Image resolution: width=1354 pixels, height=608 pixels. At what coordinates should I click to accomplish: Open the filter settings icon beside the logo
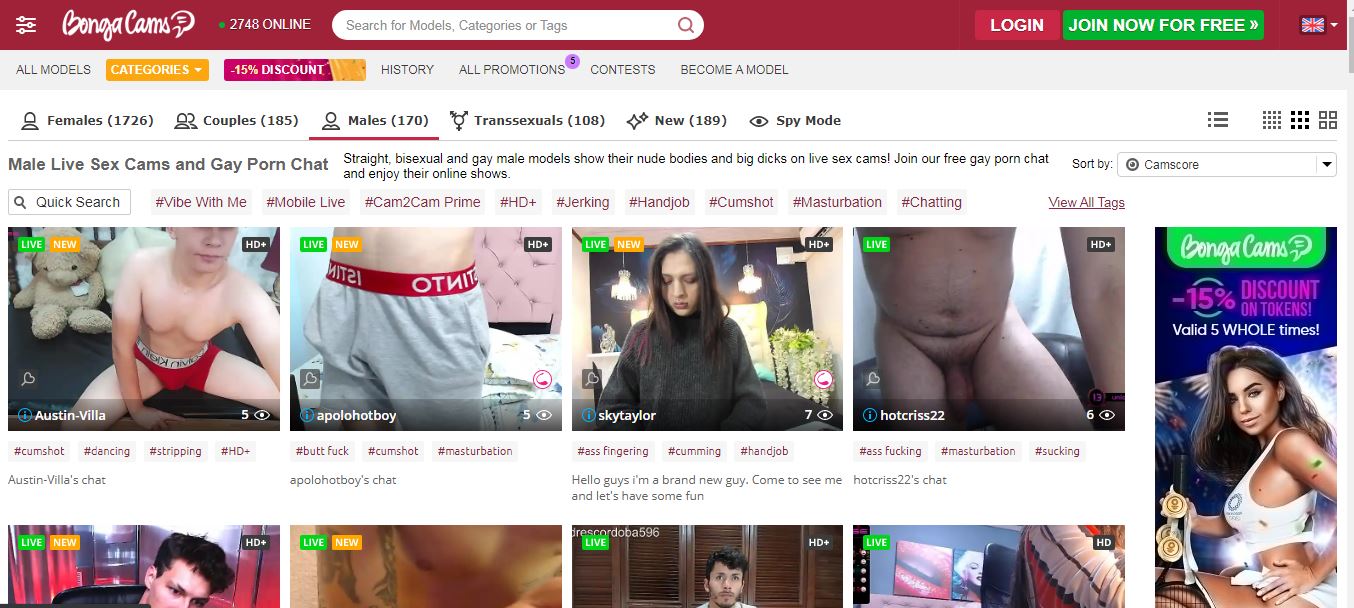click(x=26, y=25)
